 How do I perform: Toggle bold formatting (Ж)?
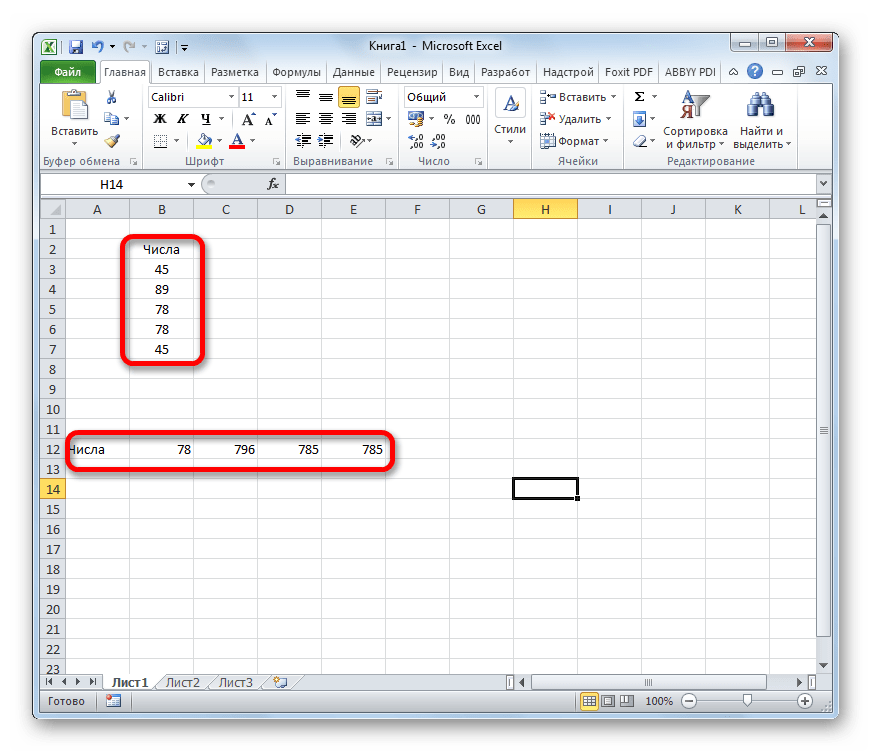(159, 119)
